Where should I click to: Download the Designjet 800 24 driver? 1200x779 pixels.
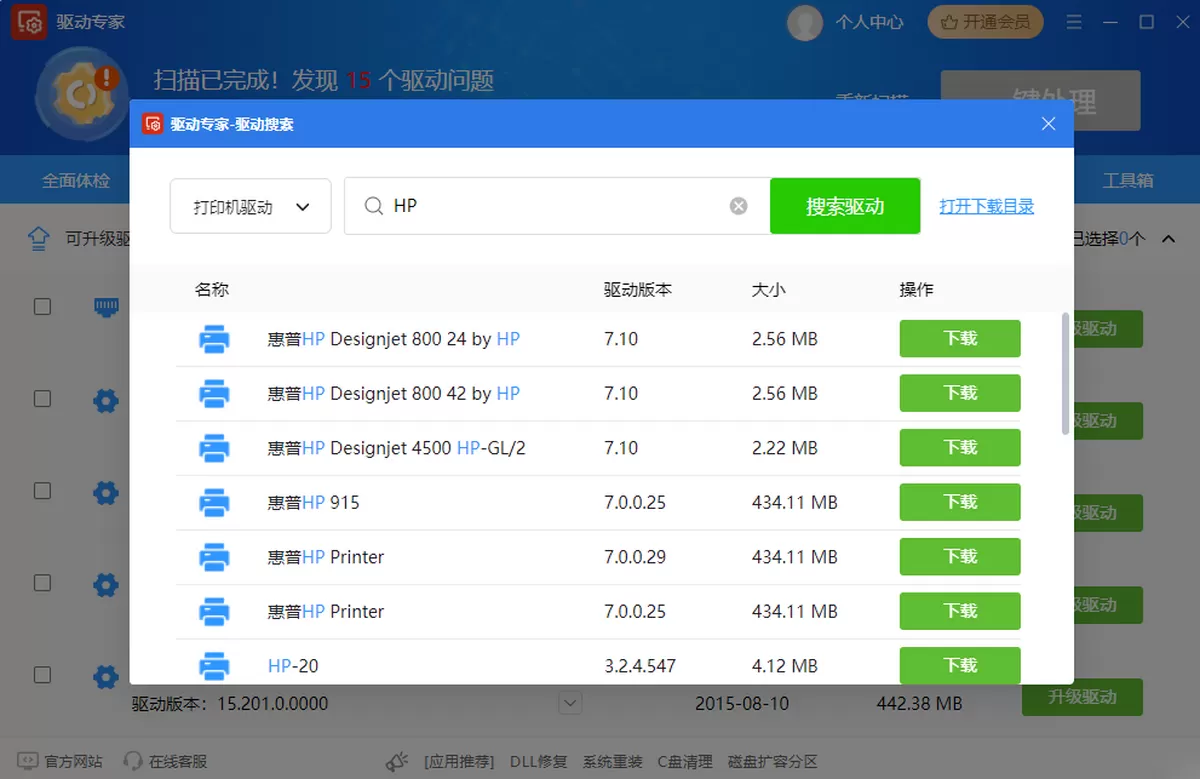pos(960,339)
